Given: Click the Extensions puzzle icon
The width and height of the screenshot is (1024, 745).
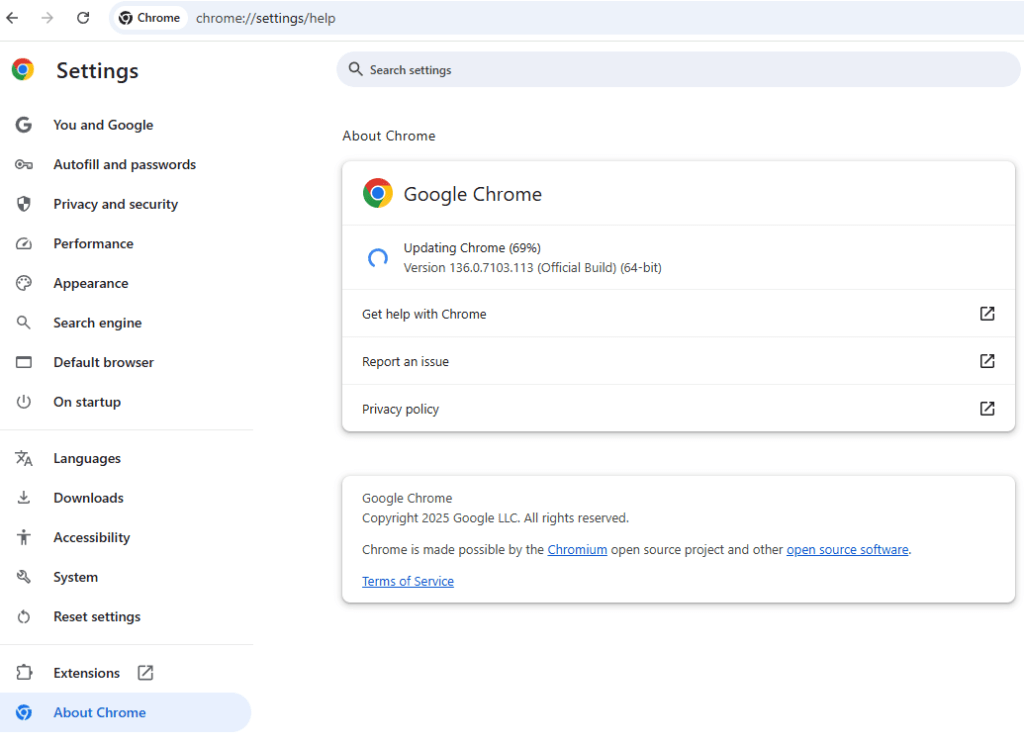Looking at the screenshot, I should (24, 673).
